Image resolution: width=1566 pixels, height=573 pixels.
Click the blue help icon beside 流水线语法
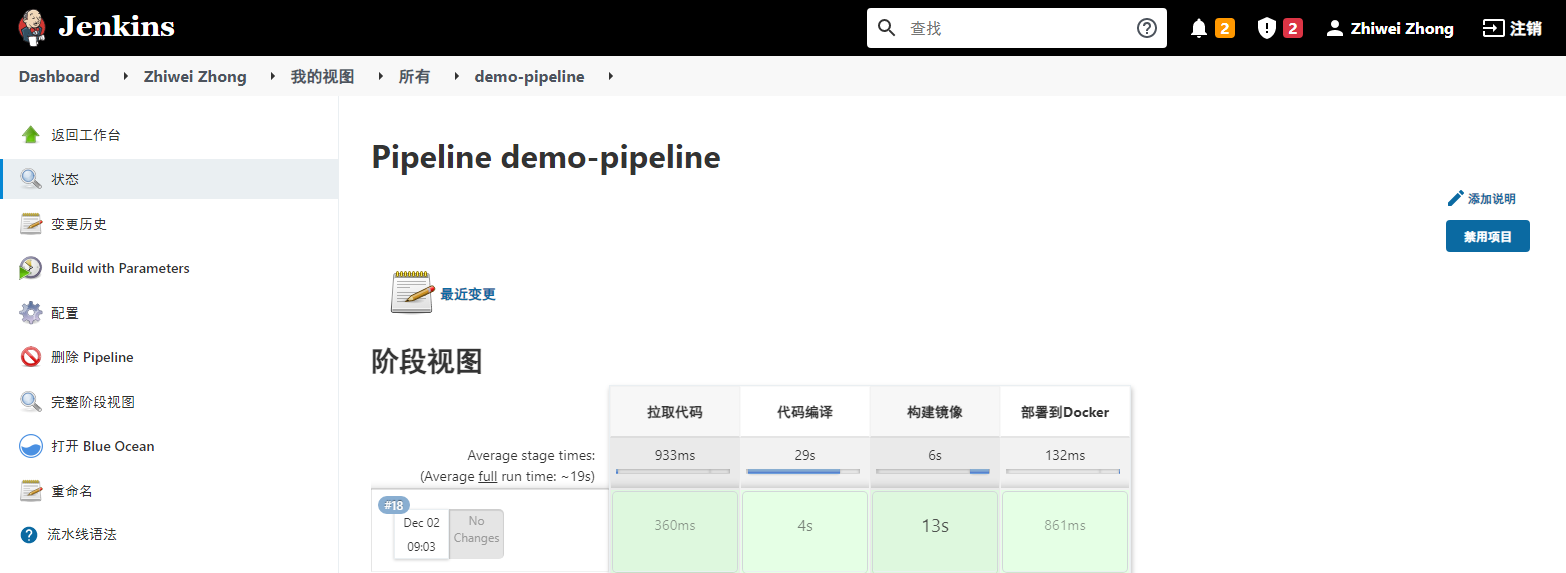[29, 535]
